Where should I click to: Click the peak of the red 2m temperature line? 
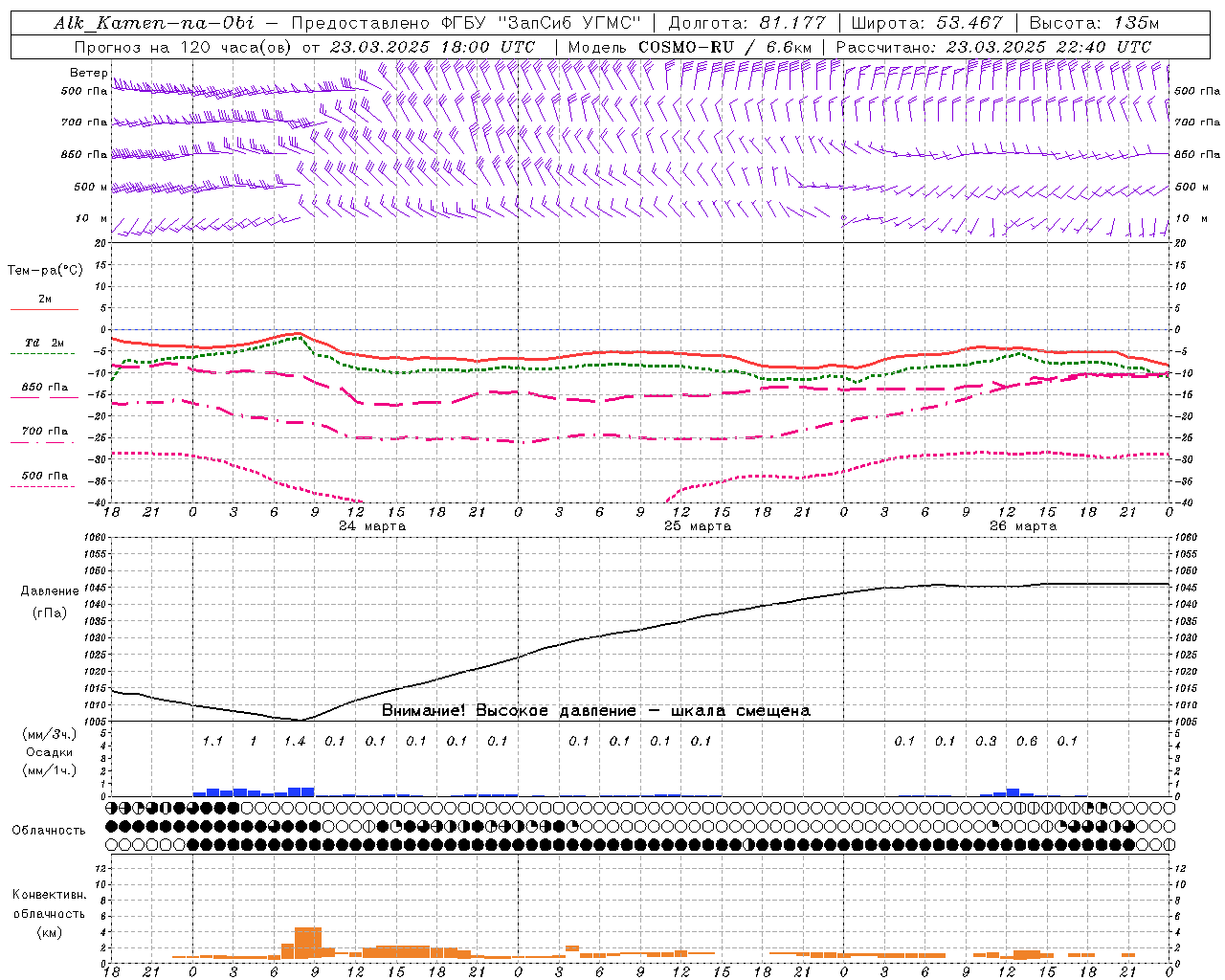pos(299,334)
